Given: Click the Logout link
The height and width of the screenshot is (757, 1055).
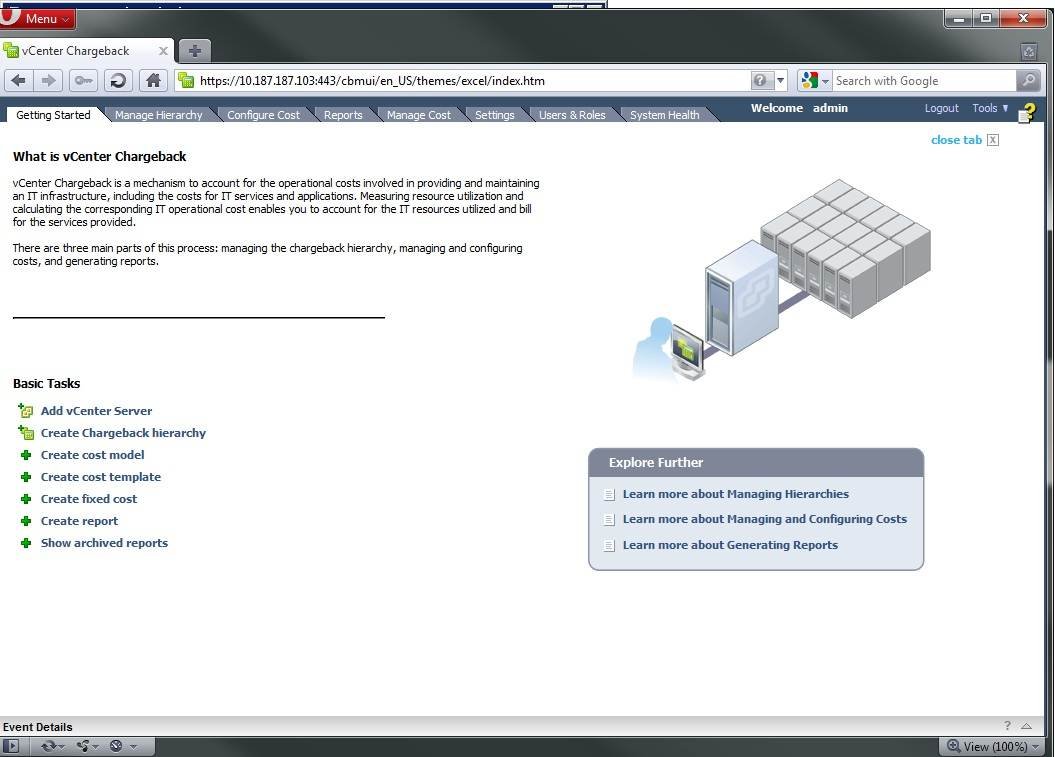Looking at the screenshot, I should 941,108.
